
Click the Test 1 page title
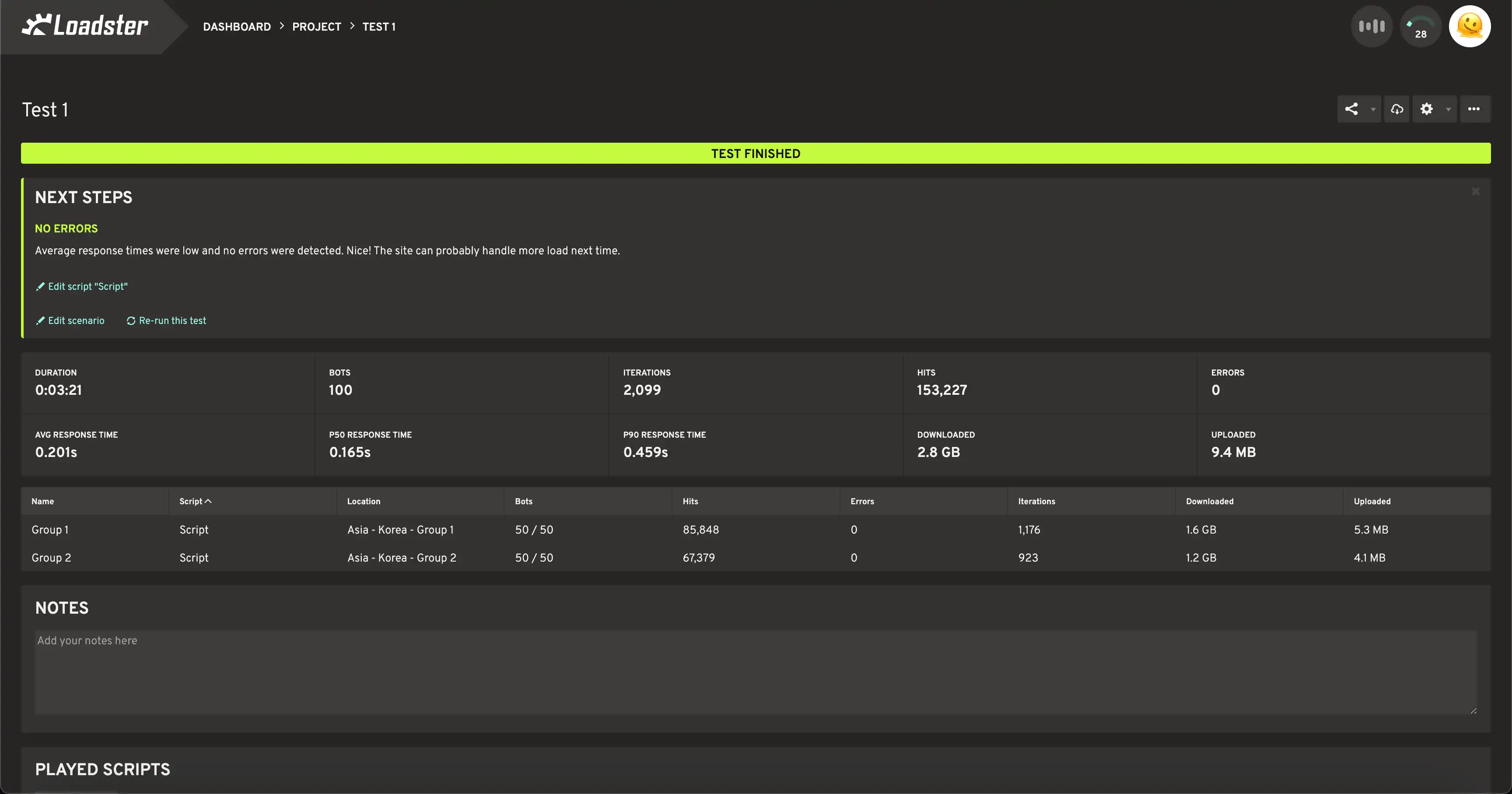coord(45,110)
